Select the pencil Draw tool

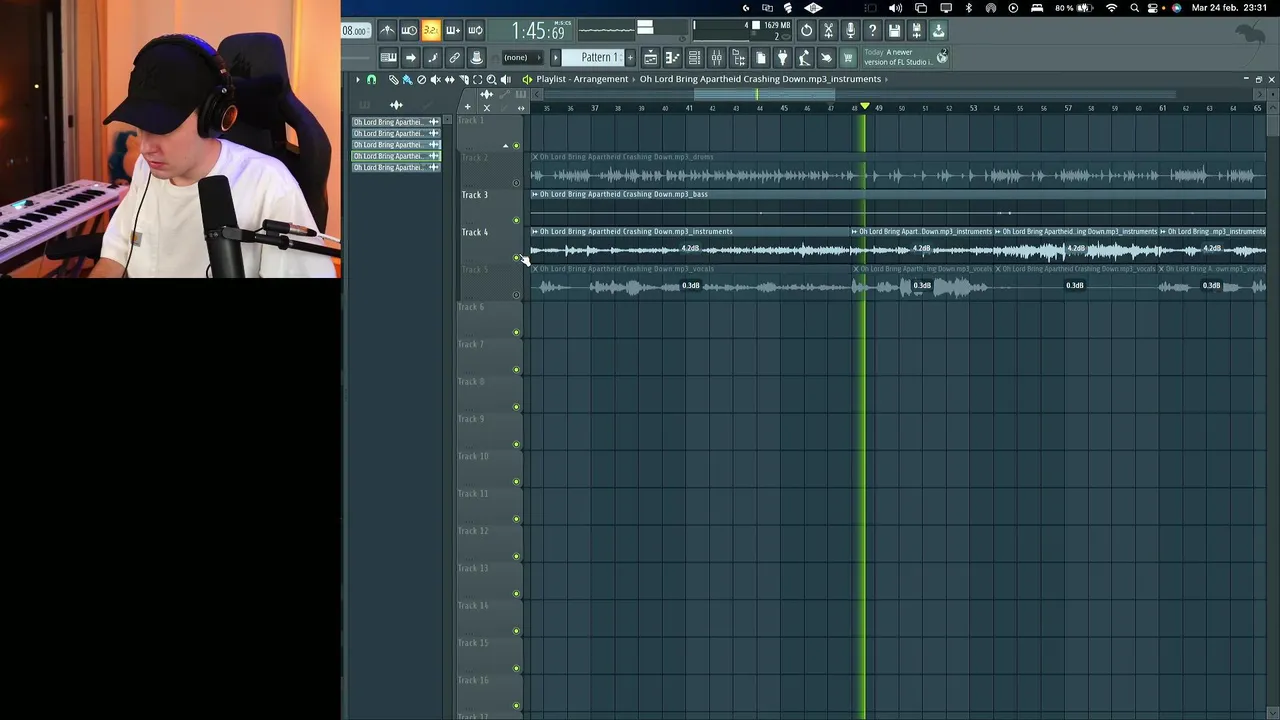point(393,79)
